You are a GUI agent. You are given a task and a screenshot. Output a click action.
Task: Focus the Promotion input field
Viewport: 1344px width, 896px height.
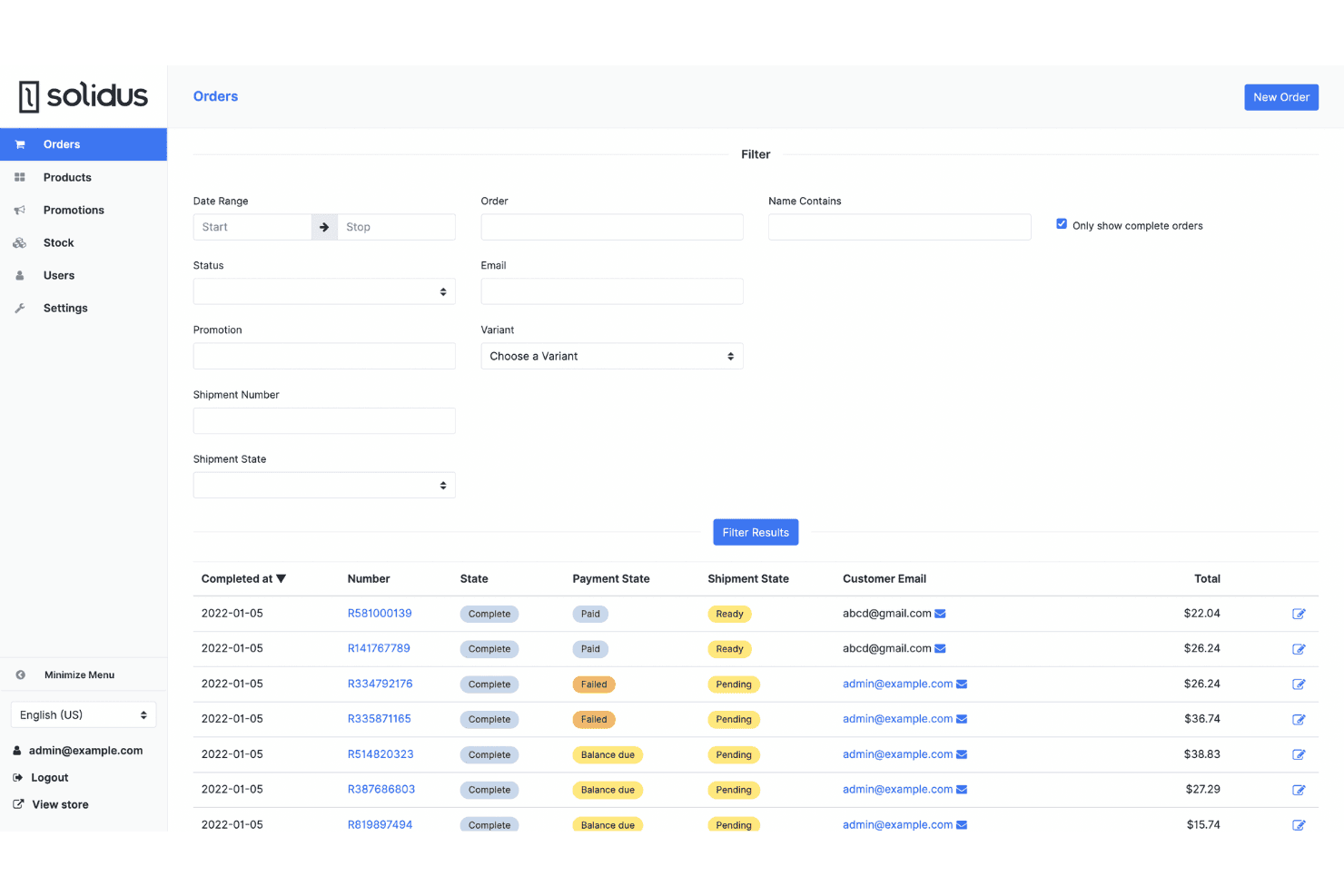click(324, 356)
